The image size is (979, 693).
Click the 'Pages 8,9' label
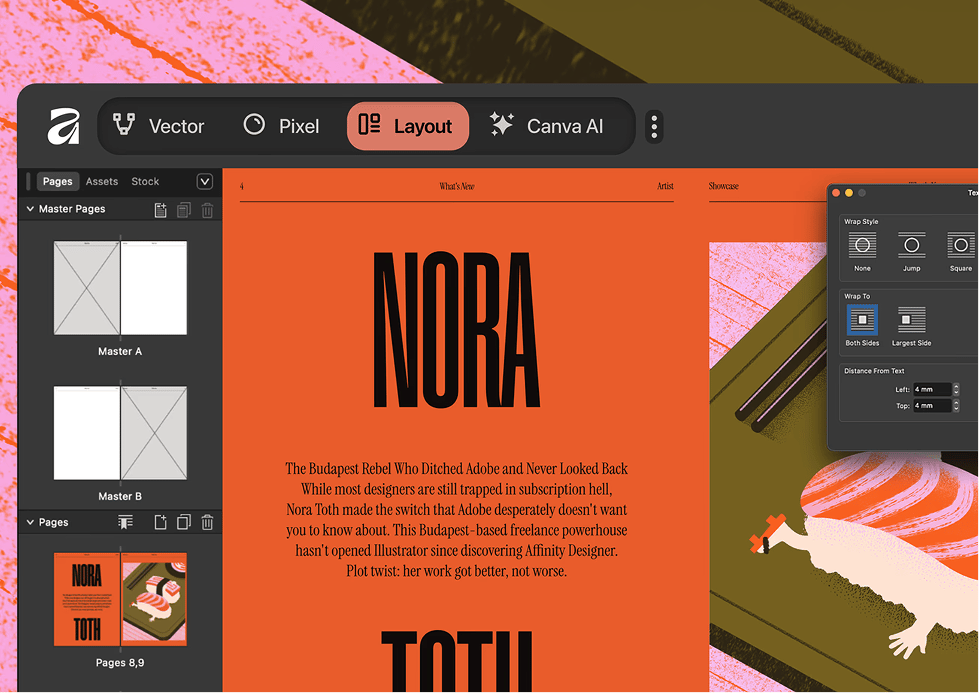point(120,662)
